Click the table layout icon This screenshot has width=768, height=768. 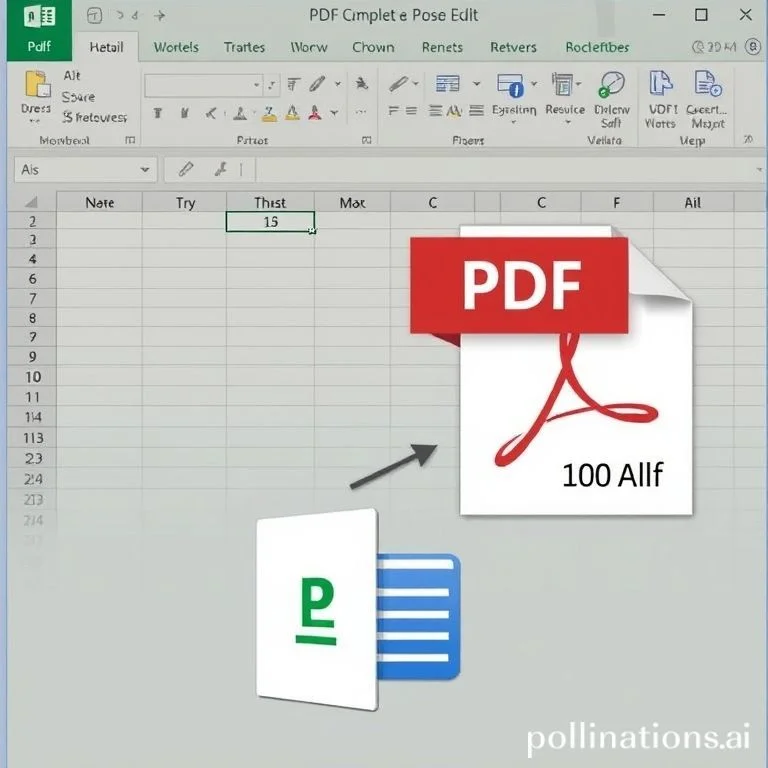tap(447, 84)
